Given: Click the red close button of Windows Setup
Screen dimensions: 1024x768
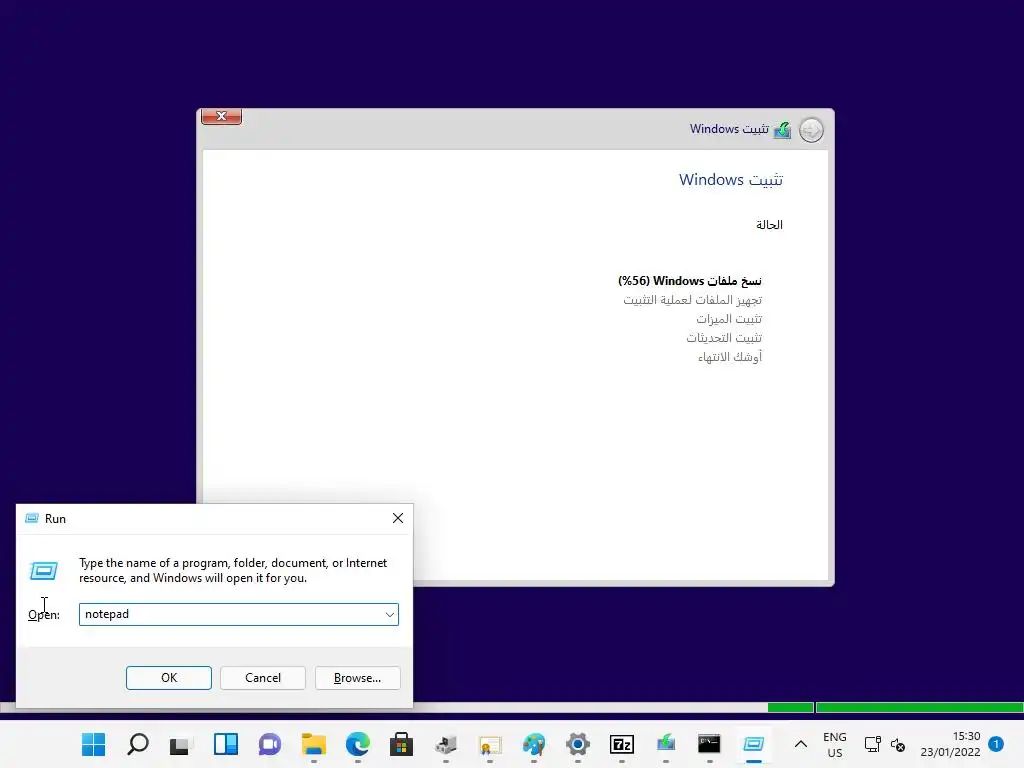Looking at the screenshot, I should click(x=221, y=116).
